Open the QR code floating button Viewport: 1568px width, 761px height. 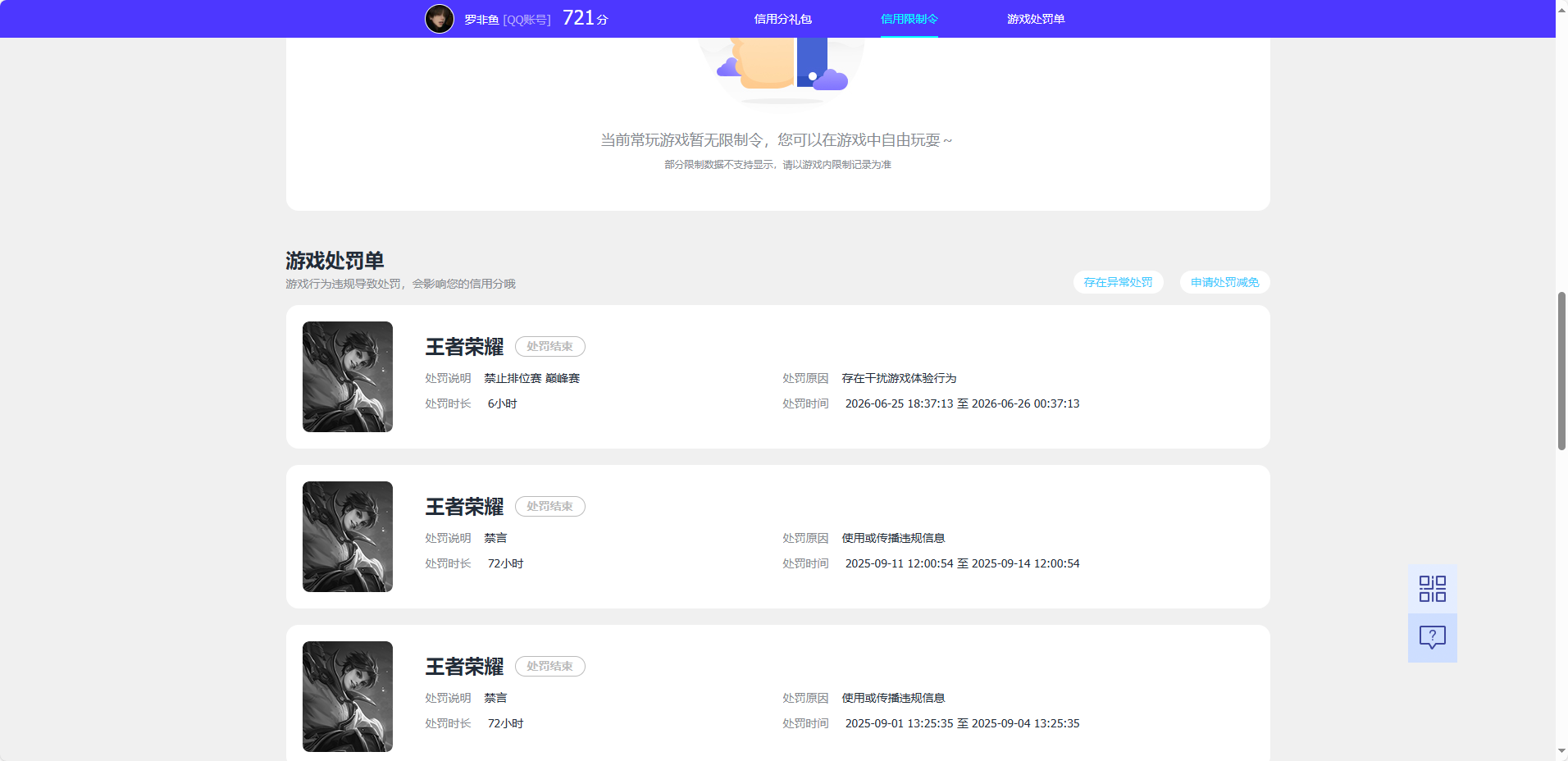point(1433,589)
